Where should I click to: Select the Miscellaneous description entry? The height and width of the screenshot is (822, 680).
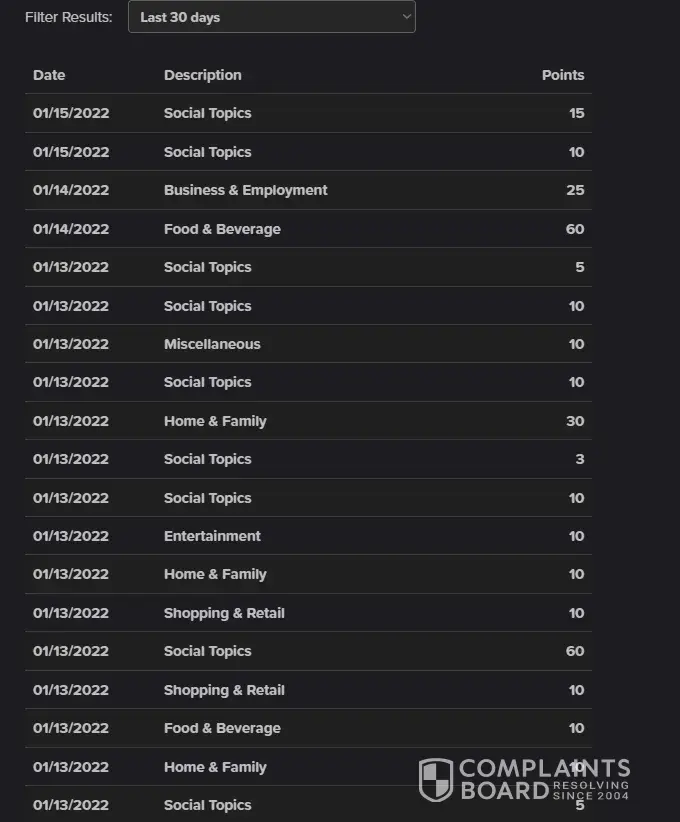212,344
